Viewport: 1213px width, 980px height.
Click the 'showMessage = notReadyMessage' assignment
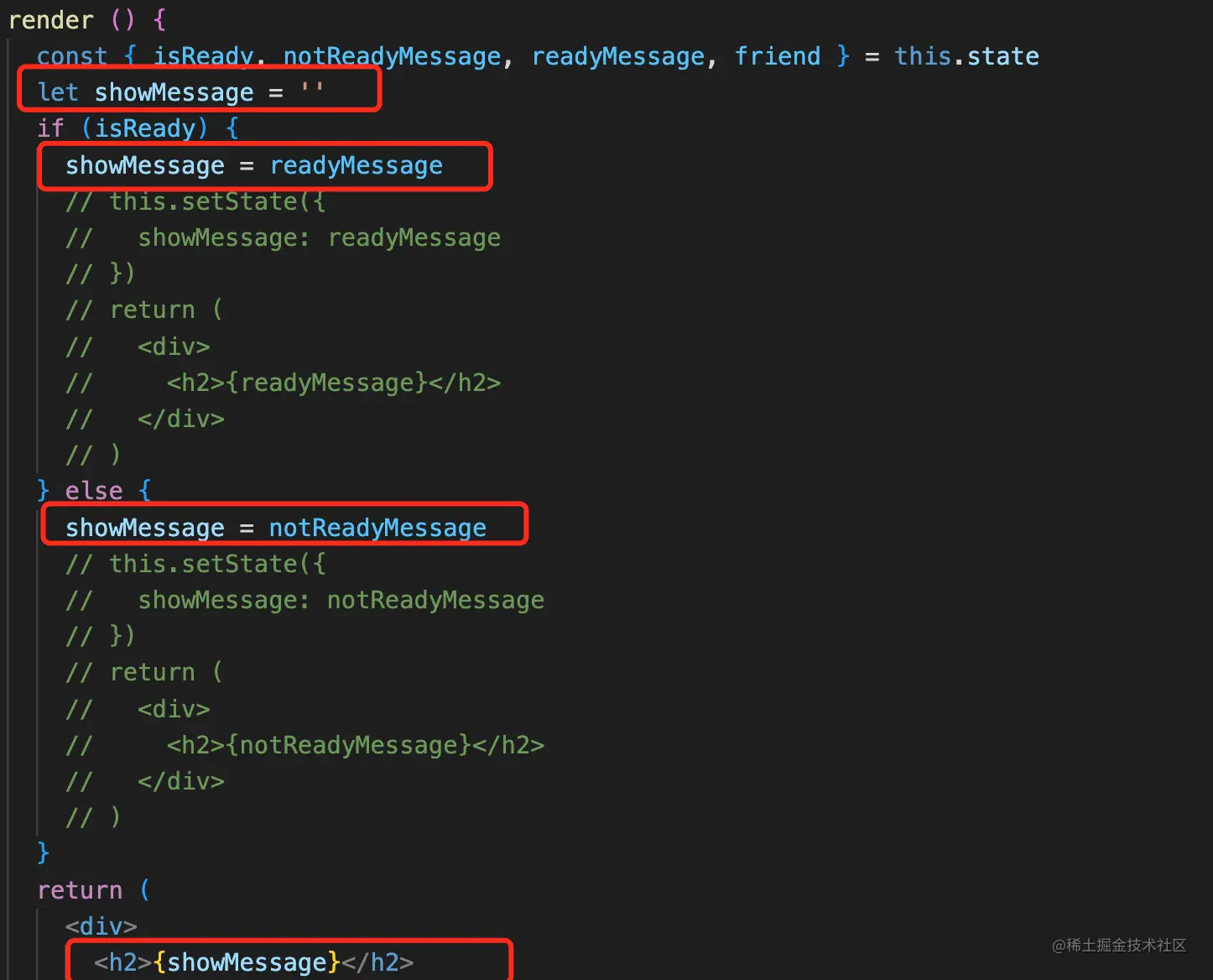tap(276, 528)
